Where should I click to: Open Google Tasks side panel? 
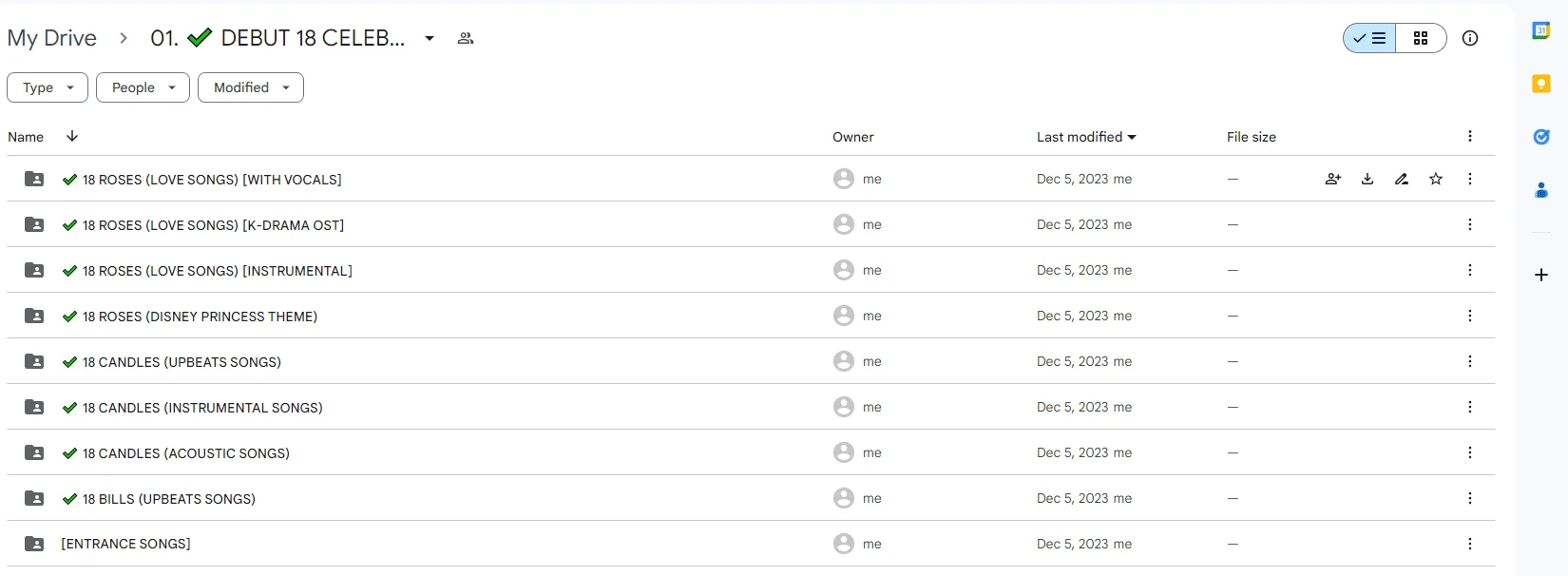coord(1541,137)
